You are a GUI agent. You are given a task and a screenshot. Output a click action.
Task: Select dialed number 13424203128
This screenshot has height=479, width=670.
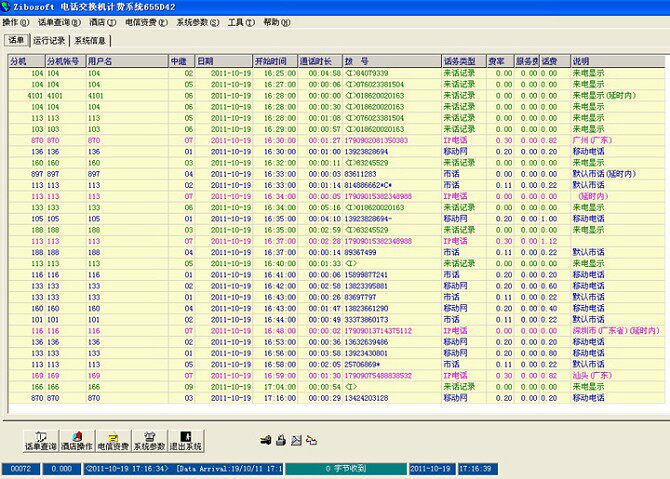tap(366, 398)
